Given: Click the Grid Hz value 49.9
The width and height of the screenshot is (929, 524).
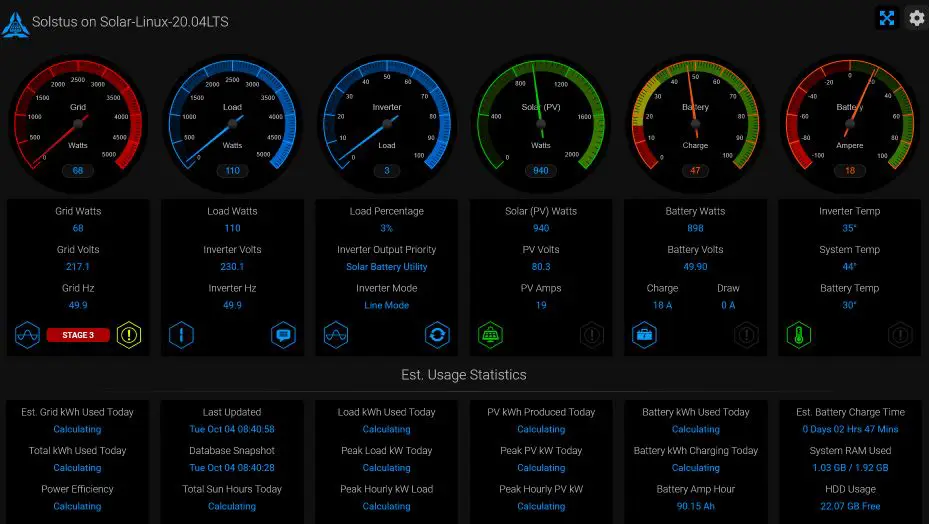Looking at the screenshot, I should (x=78, y=305).
